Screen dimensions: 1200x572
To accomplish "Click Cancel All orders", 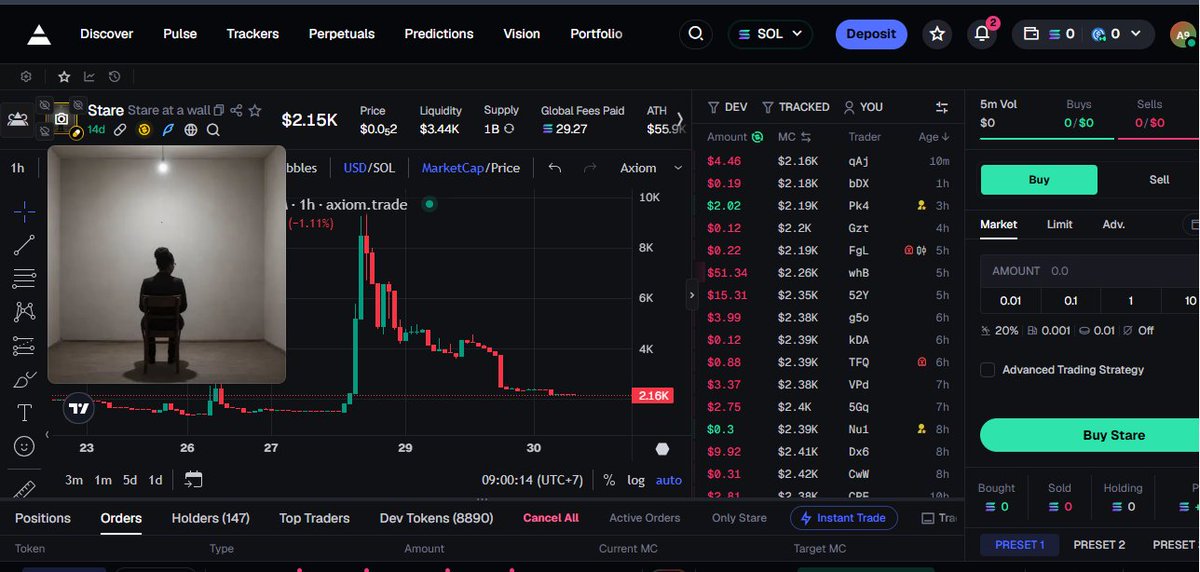I will coord(551,518).
